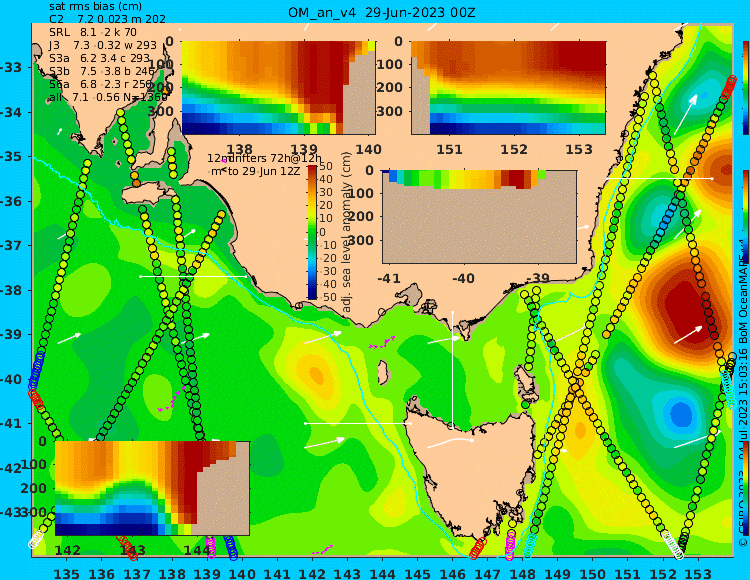Click the S3b satellite statistics row
The height and width of the screenshot is (580, 750).
[103, 71]
